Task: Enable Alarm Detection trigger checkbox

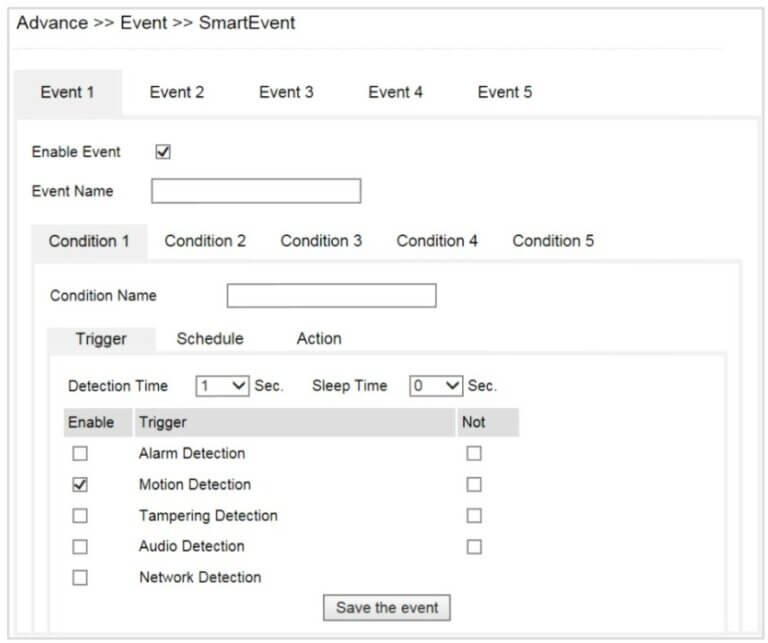Action: (x=80, y=454)
